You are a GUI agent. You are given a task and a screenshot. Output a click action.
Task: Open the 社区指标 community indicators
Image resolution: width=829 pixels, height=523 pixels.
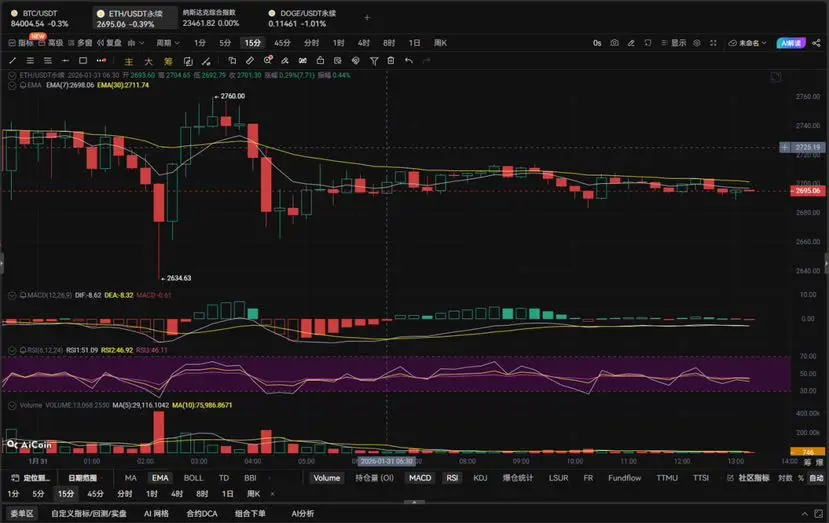(x=749, y=478)
